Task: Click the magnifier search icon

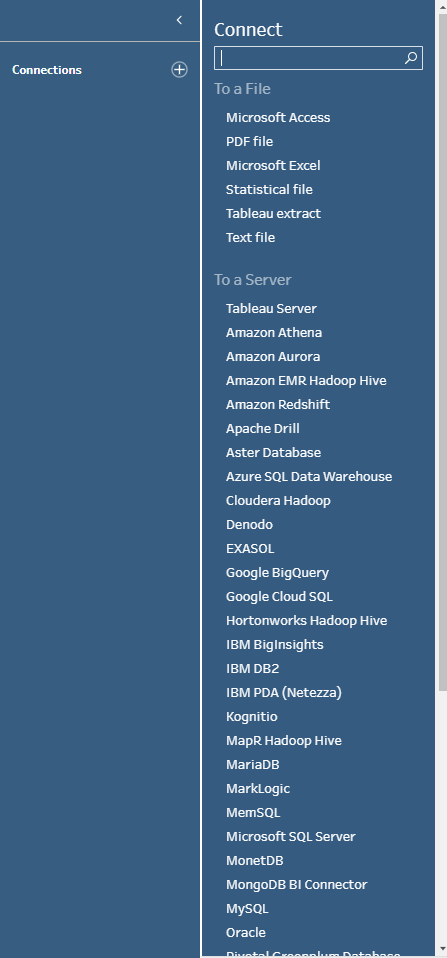Action: point(411,58)
